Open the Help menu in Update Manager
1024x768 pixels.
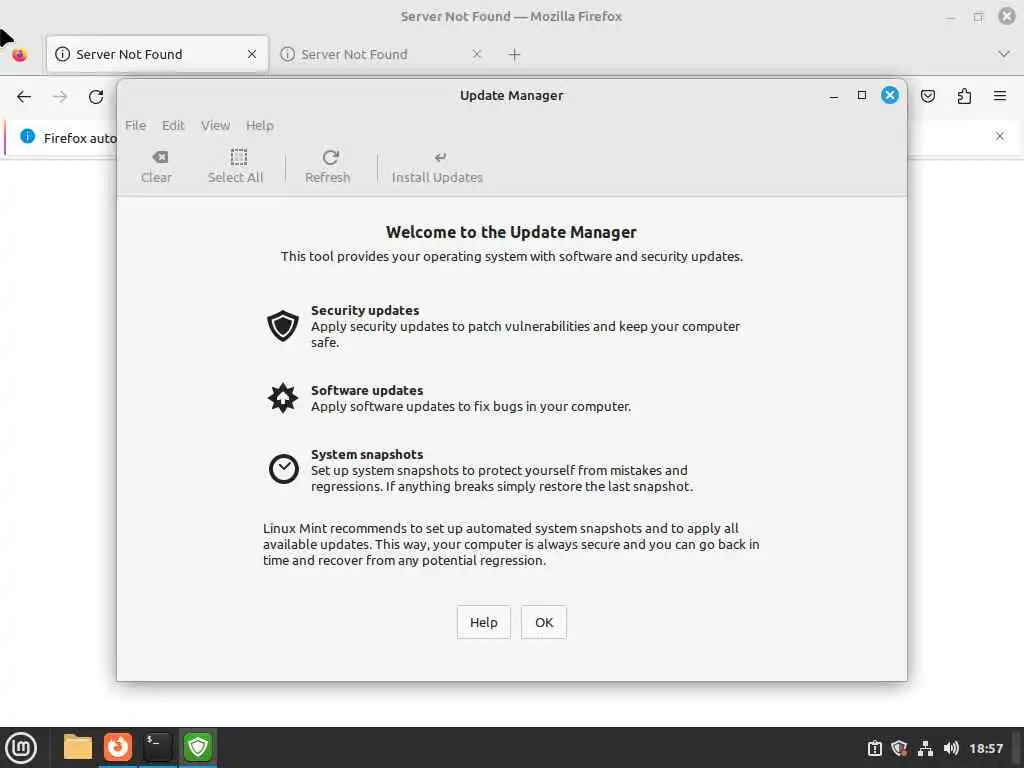pos(259,125)
